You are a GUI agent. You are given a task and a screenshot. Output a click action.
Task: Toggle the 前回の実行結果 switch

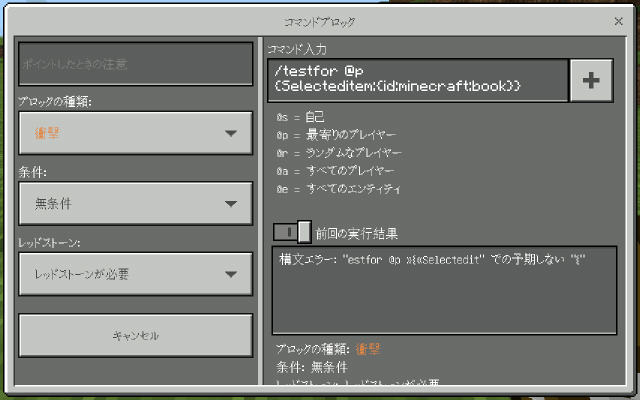(292, 232)
